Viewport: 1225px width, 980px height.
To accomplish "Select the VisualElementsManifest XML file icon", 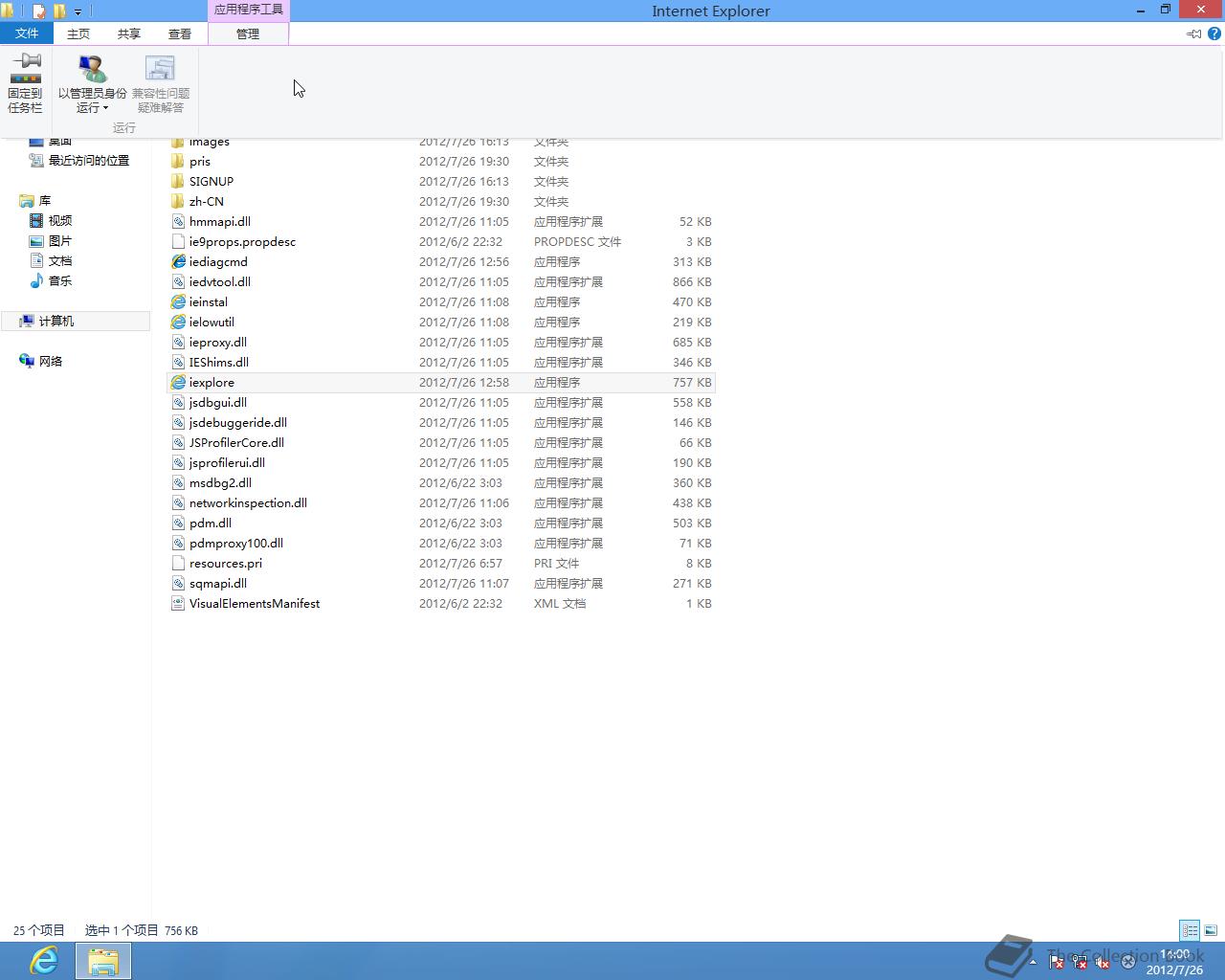I will 178,603.
